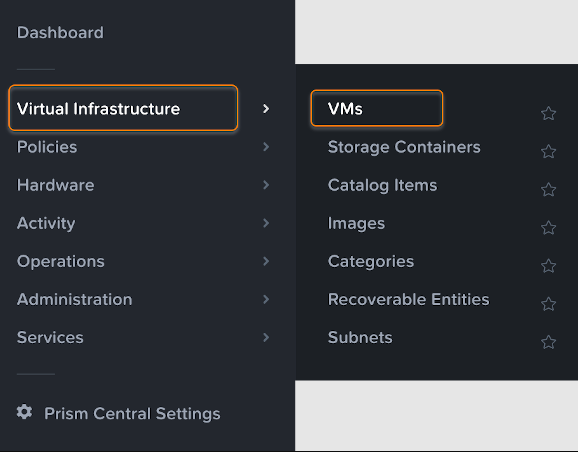
Task: Choose Activity from the sidebar
Action: coord(46,223)
